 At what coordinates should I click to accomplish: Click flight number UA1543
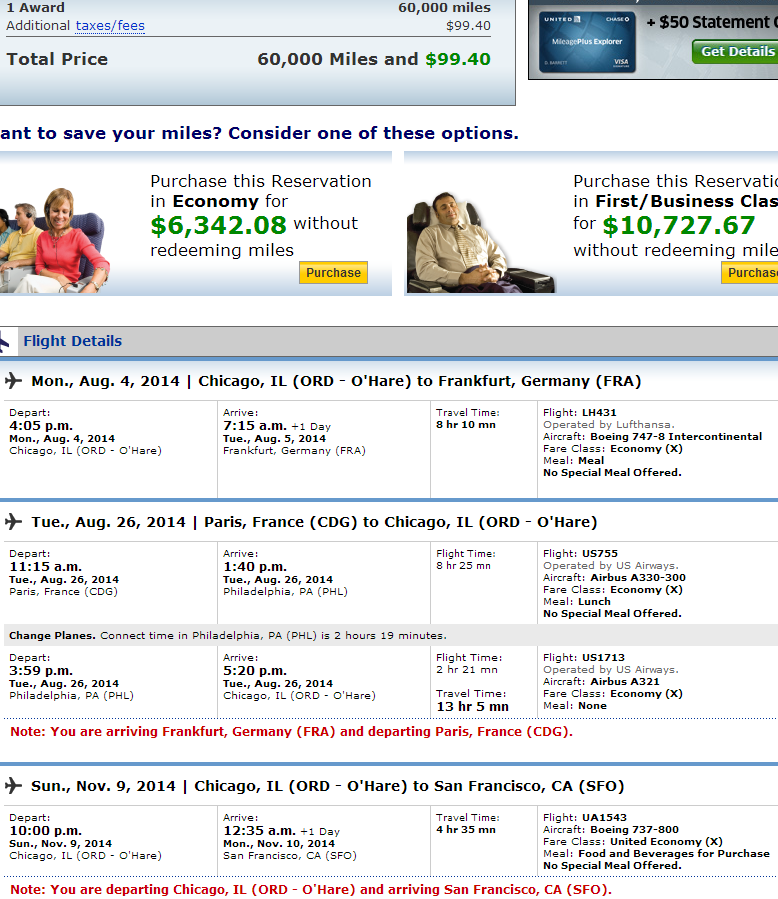tap(604, 817)
